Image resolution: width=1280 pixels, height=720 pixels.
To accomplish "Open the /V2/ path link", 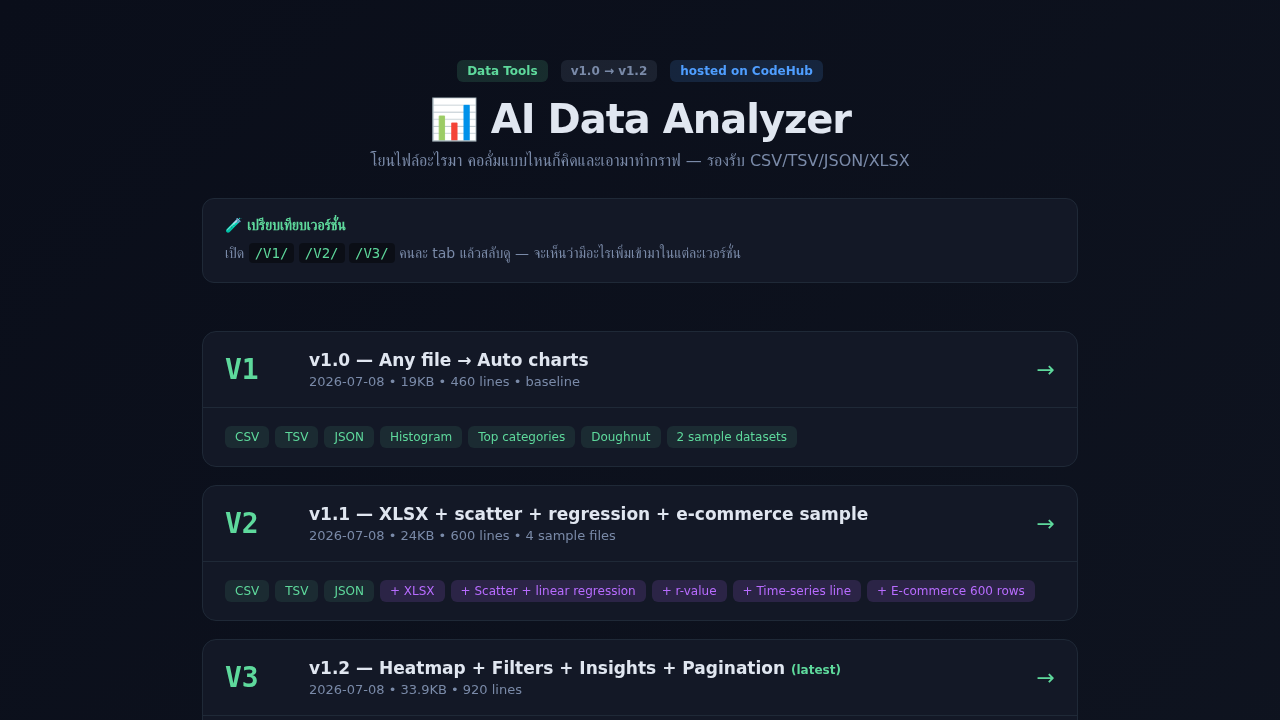I will click(322, 253).
